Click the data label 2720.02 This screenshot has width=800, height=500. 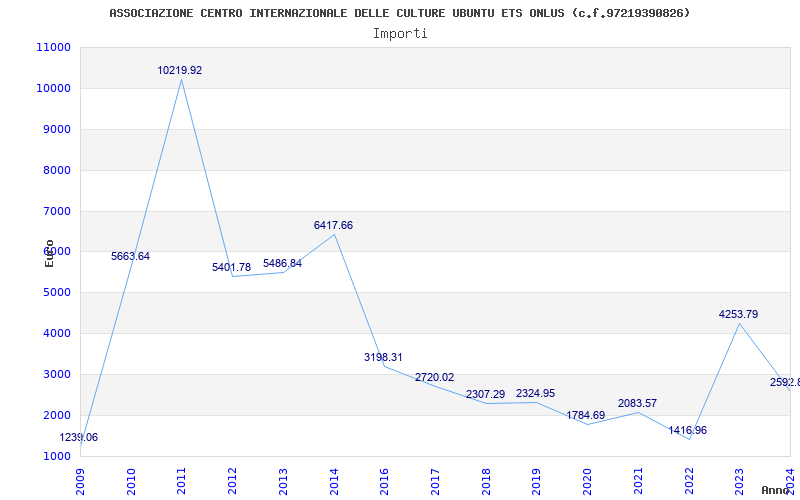(x=434, y=377)
